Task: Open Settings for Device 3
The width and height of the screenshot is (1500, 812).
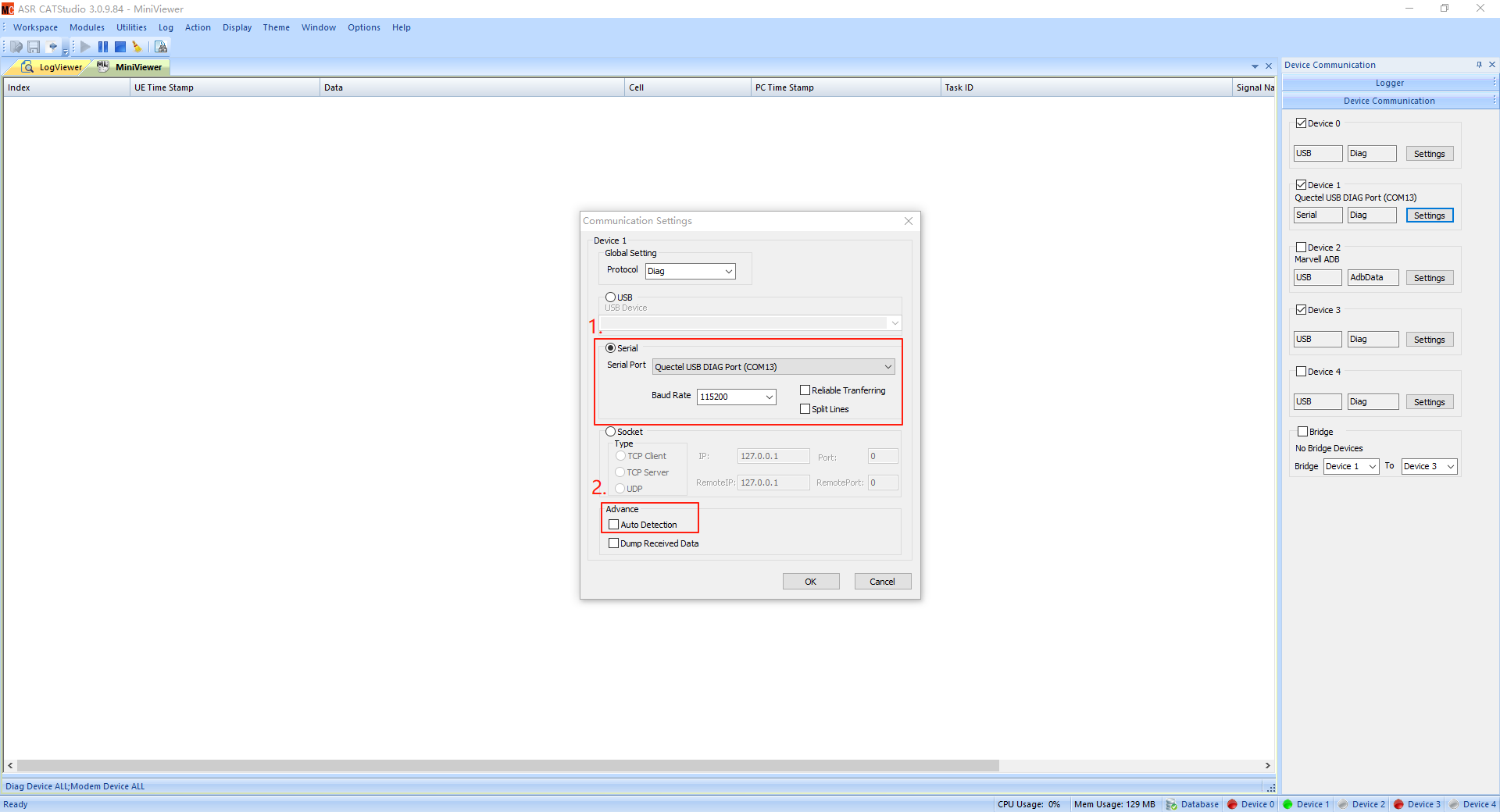Action: tap(1430, 340)
